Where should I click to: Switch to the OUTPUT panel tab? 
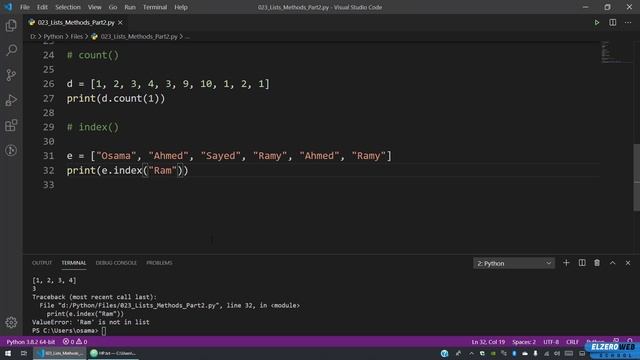[x=42, y=263]
